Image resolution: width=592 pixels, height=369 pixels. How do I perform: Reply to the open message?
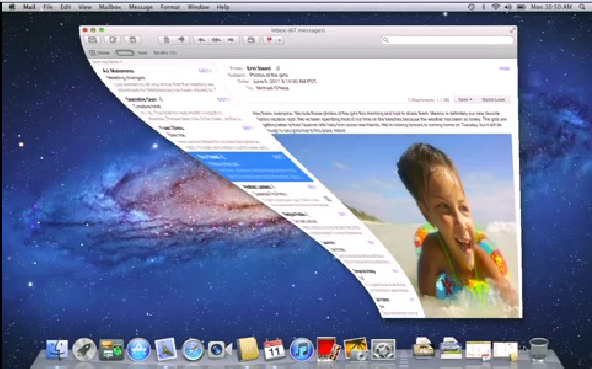(202, 40)
